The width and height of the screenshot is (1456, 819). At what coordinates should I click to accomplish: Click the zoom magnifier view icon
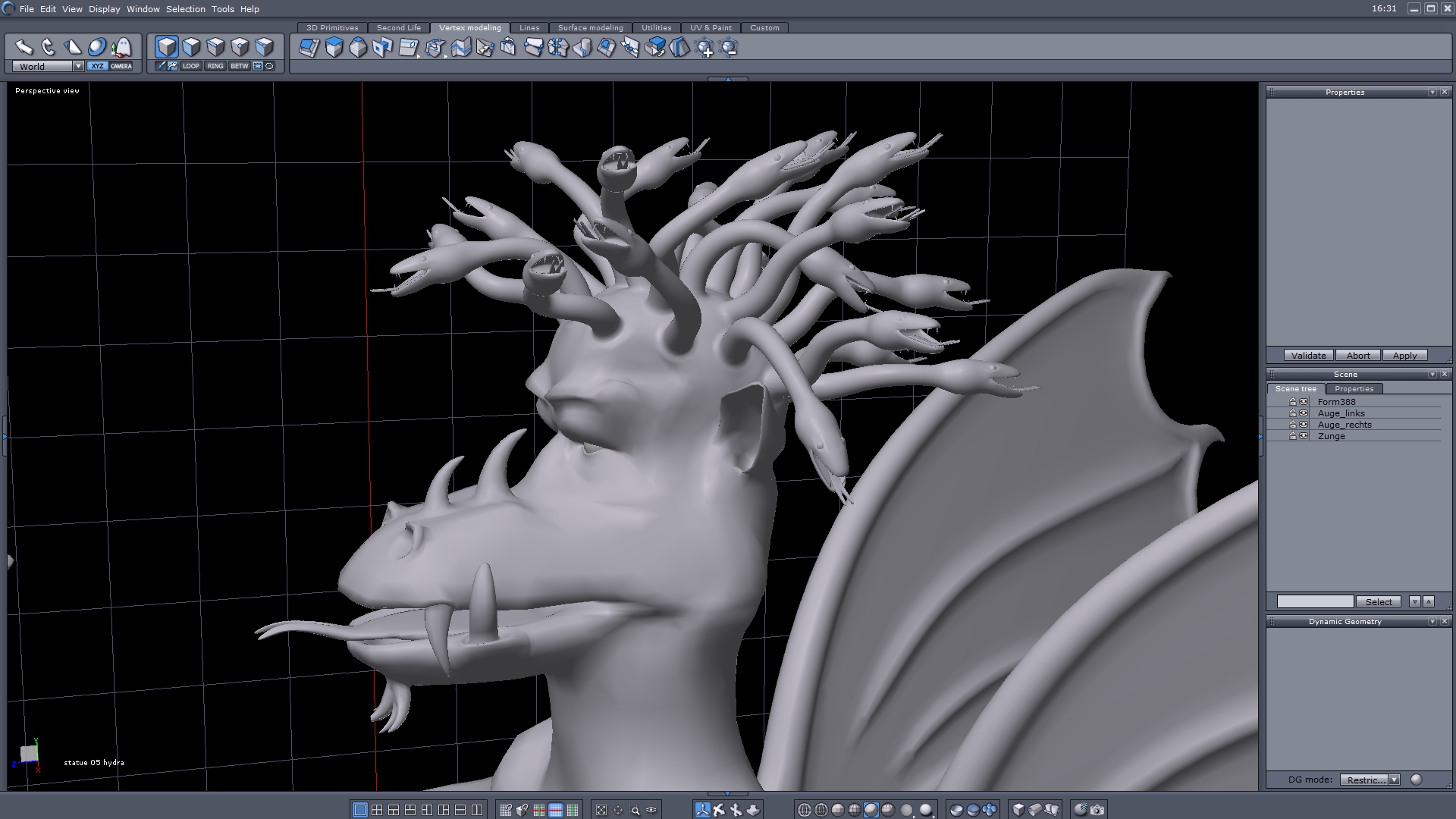(635, 810)
